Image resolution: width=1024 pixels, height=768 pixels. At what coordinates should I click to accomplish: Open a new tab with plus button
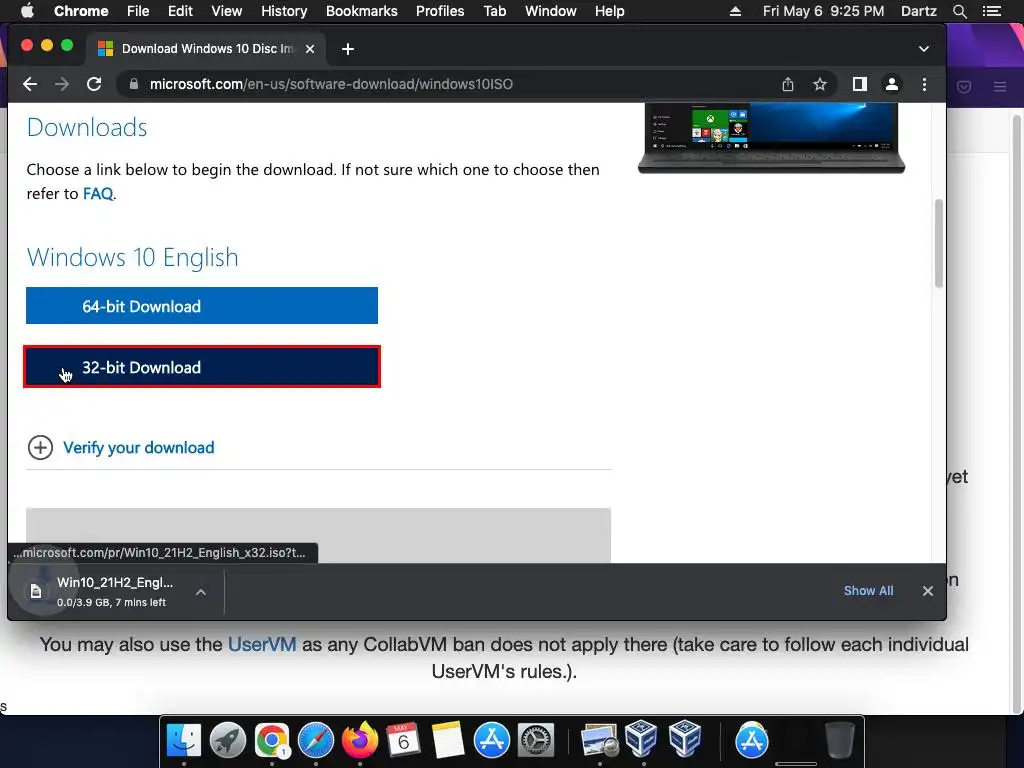pos(347,49)
